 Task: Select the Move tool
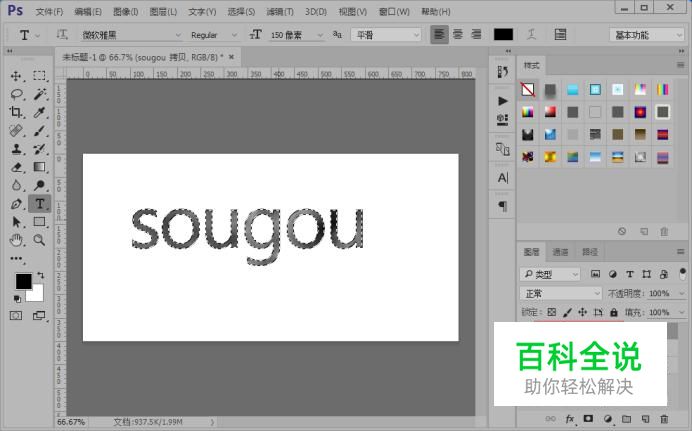[x=16, y=76]
